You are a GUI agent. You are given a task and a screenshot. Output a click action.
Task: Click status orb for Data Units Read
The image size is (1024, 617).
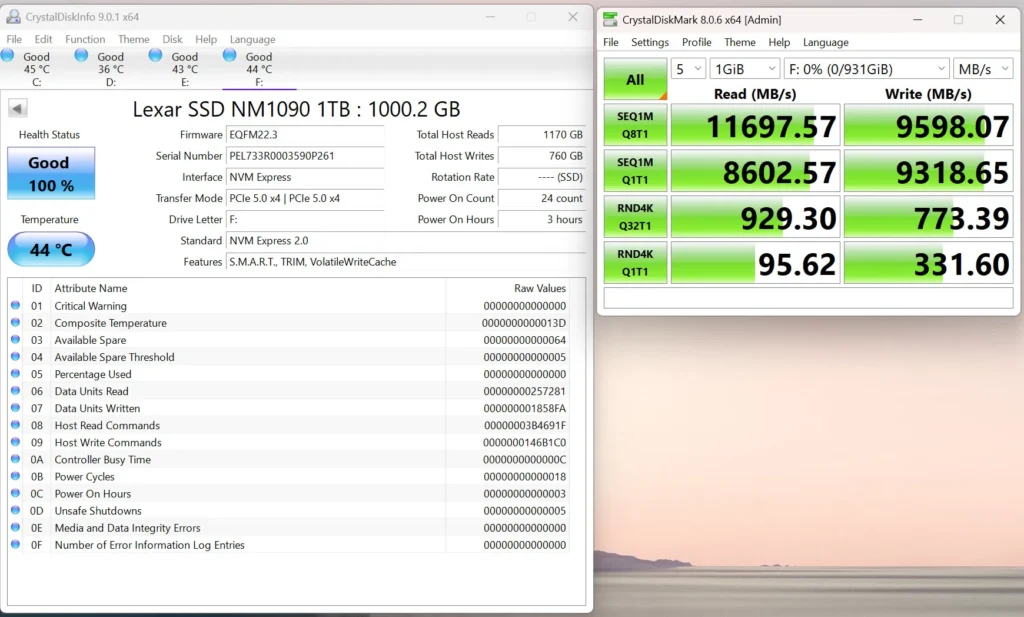pos(16,390)
